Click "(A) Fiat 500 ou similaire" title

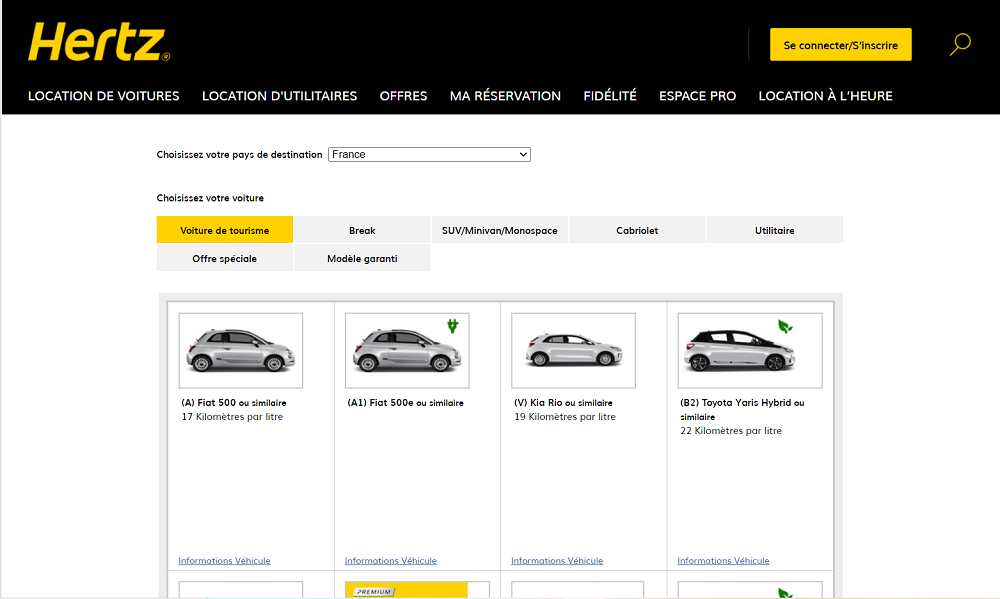tap(234, 403)
